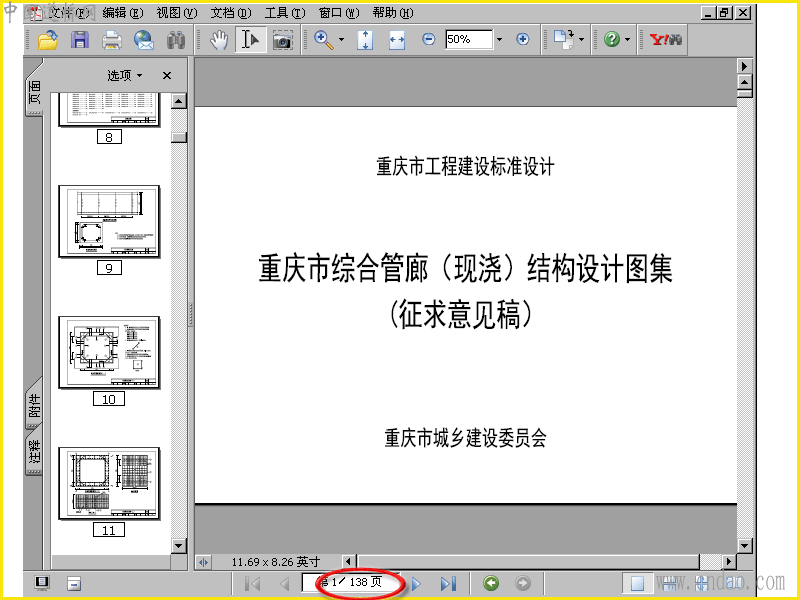The image size is (800, 600).
Task: Open search with the binoculars icon
Action: click(176, 39)
